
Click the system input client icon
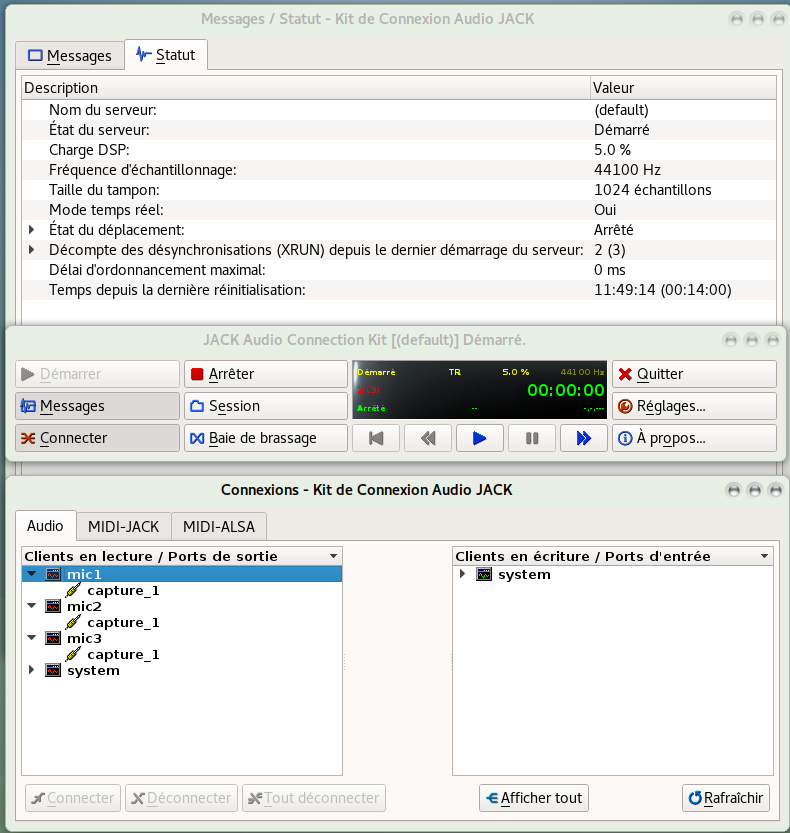click(x=484, y=574)
